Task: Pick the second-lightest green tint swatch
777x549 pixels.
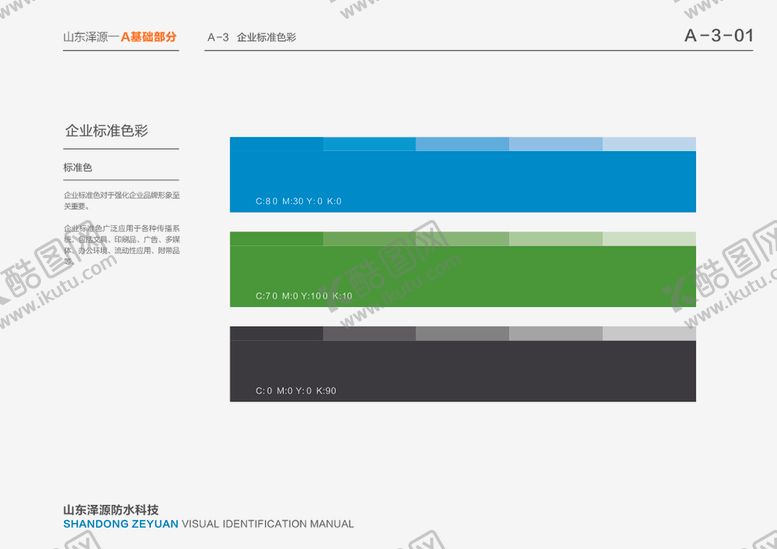Action: 556,239
